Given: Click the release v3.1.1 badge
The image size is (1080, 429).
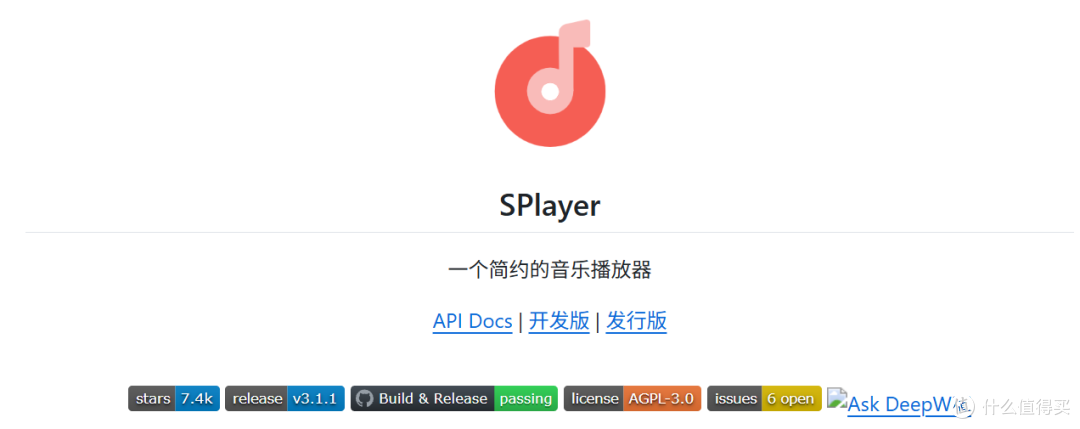Looking at the screenshot, I should pos(284,398).
